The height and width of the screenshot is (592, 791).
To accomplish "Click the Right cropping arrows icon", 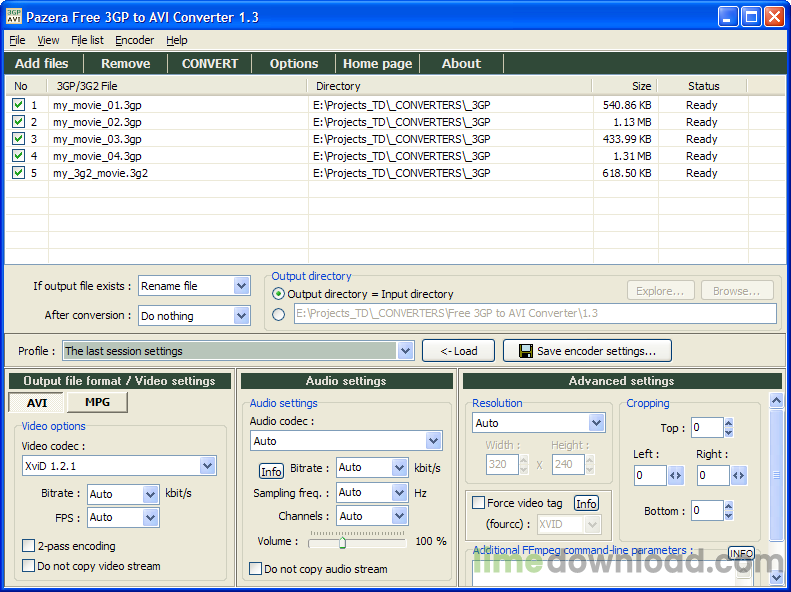I will tap(739, 476).
